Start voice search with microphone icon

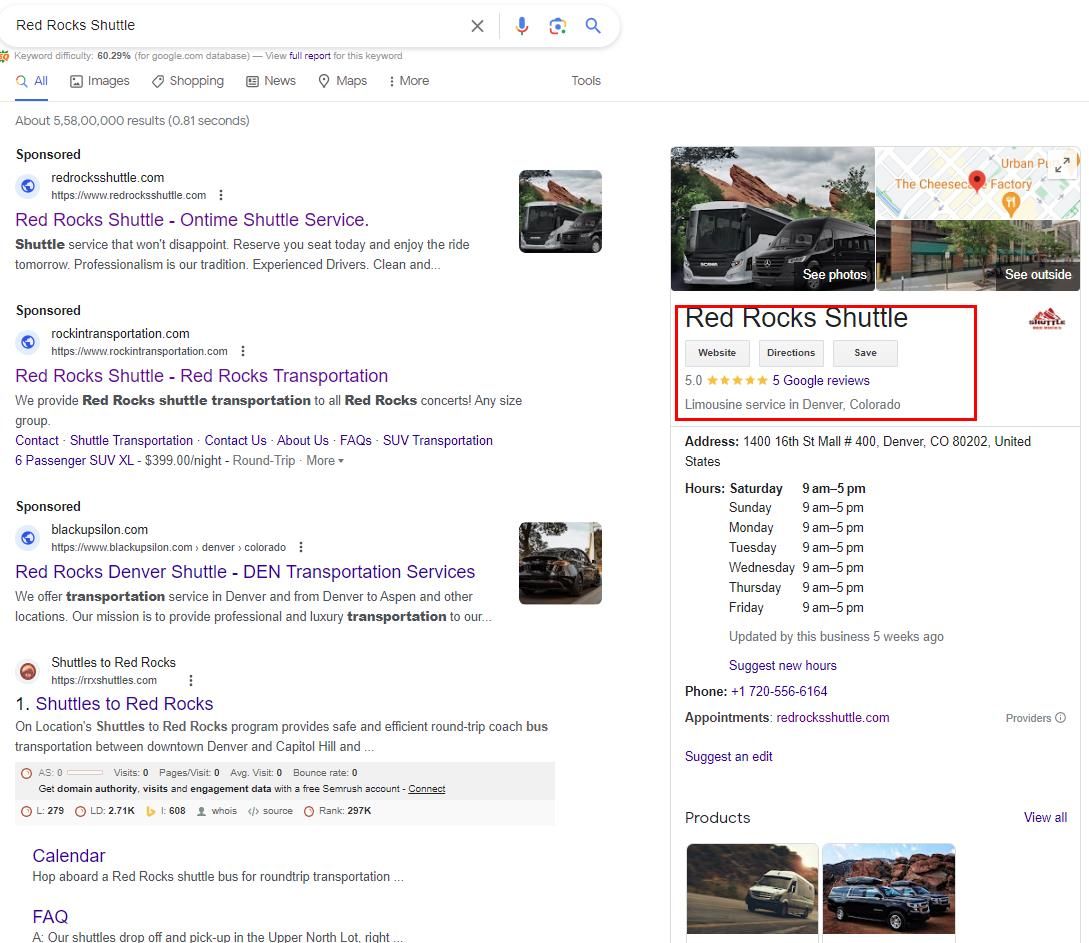coord(521,26)
